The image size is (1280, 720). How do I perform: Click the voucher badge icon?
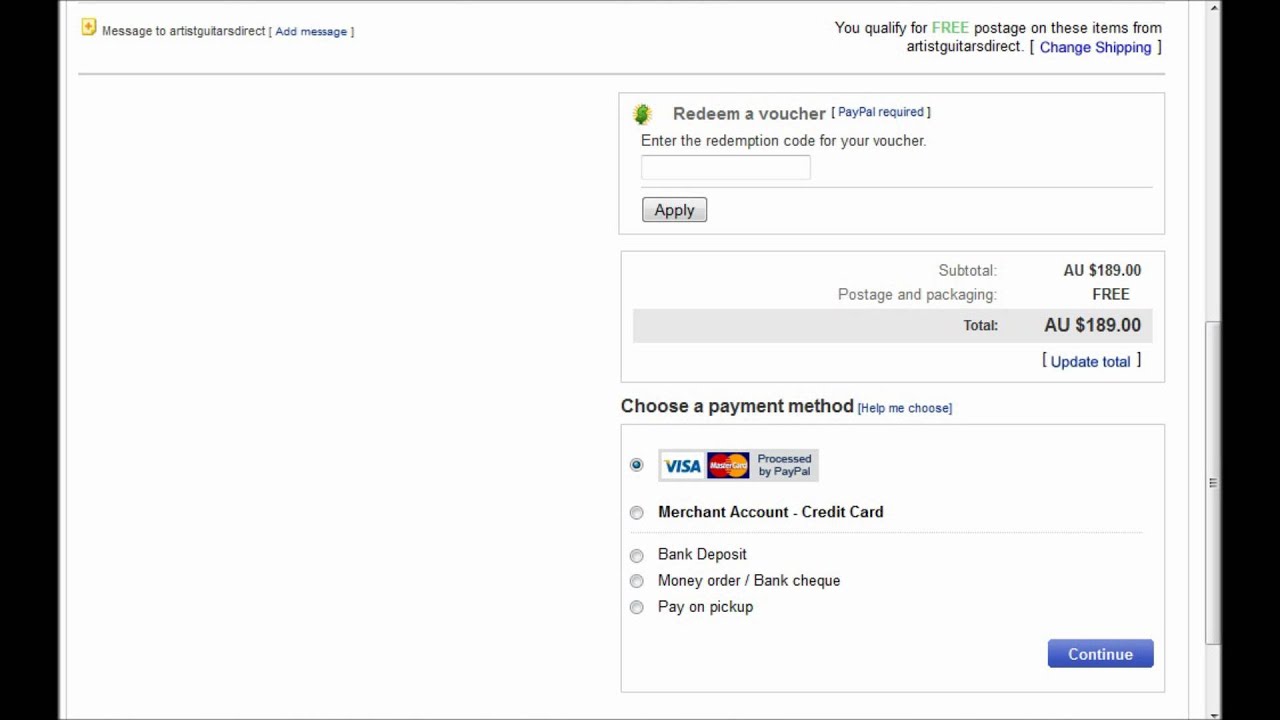642,114
